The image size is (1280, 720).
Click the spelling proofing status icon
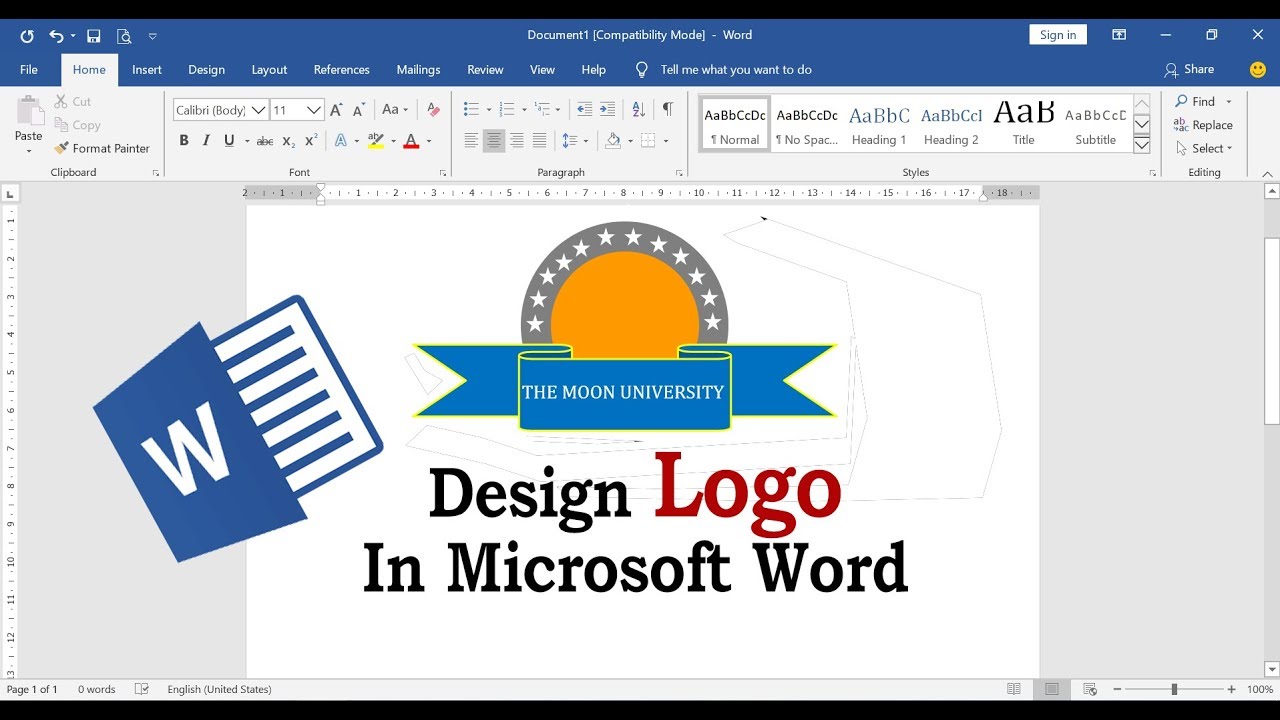(x=142, y=689)
